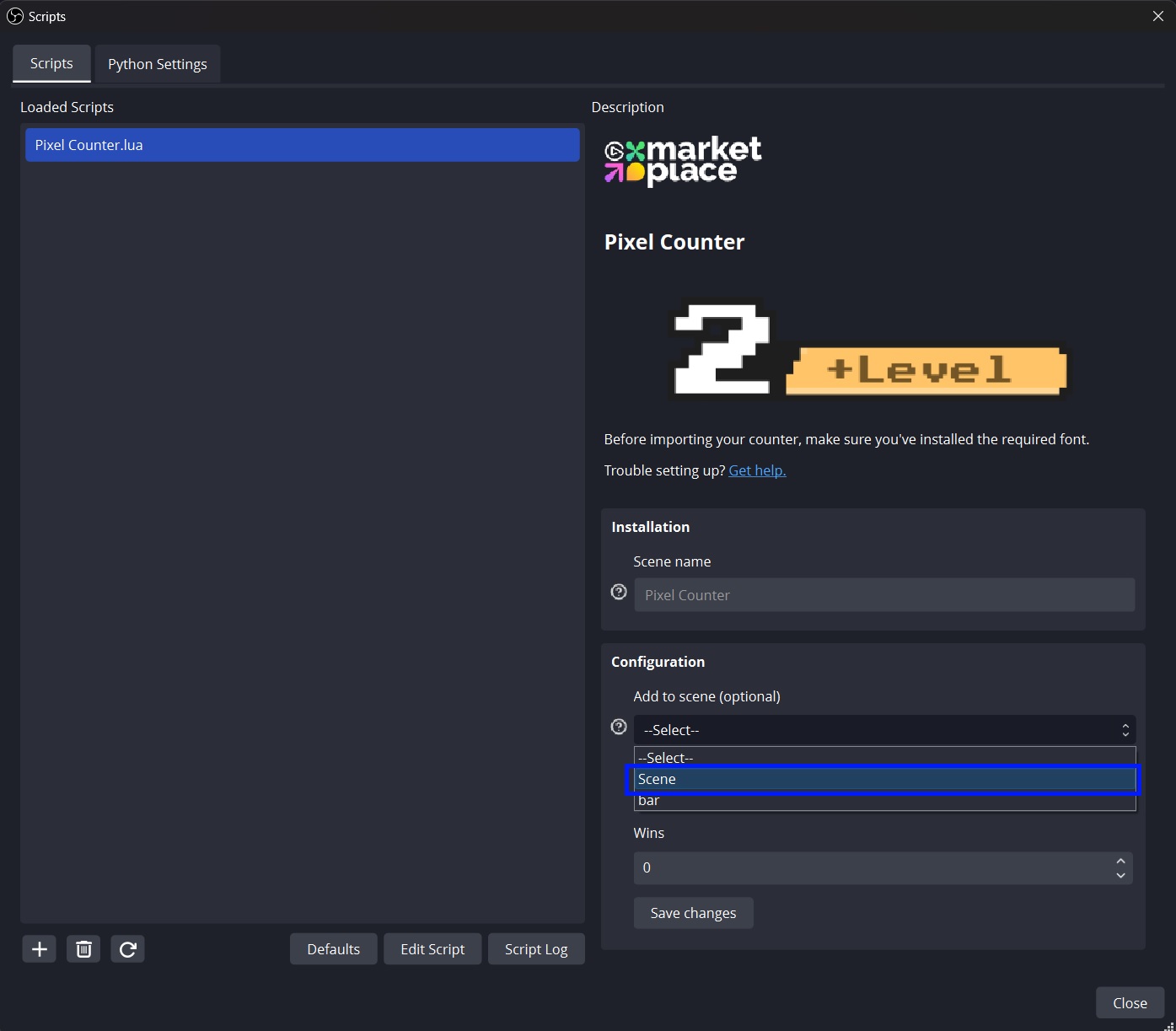This screenshot has width=1176, height=1031.
Task: Increase Wins value with up arrow
Action: tap(1120, 861)
